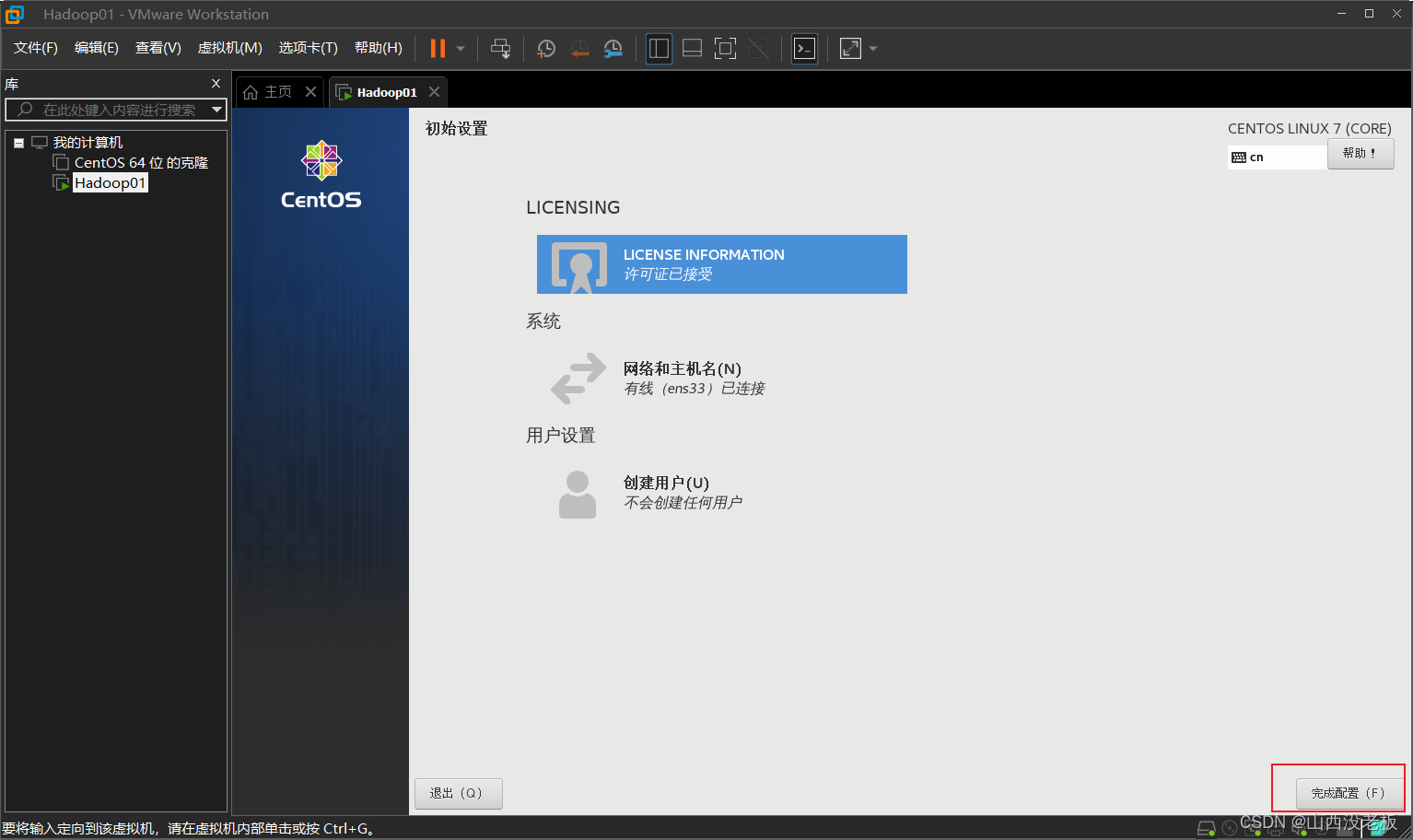Click the cn keyboard layout indicator
Screen dimensions: 1413x840
[x=1278, y=157]
